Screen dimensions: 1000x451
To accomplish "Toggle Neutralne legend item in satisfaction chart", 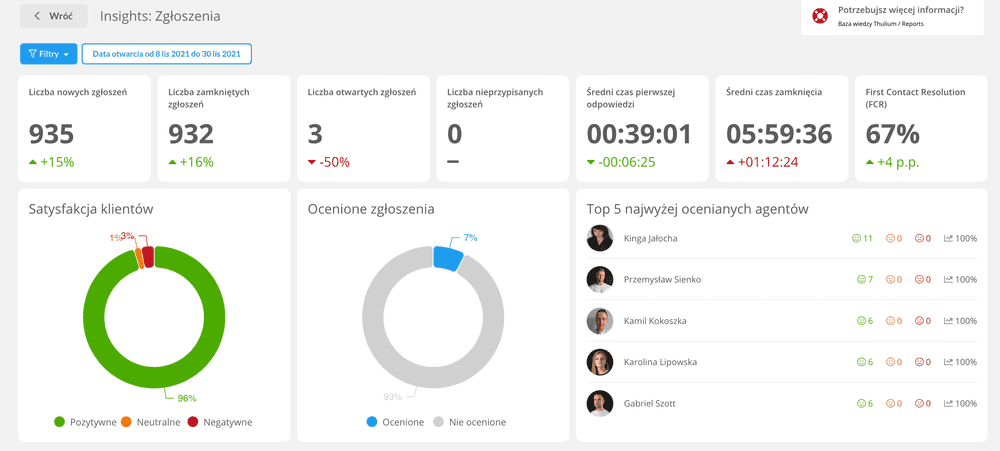I will (x=150, y=422).
